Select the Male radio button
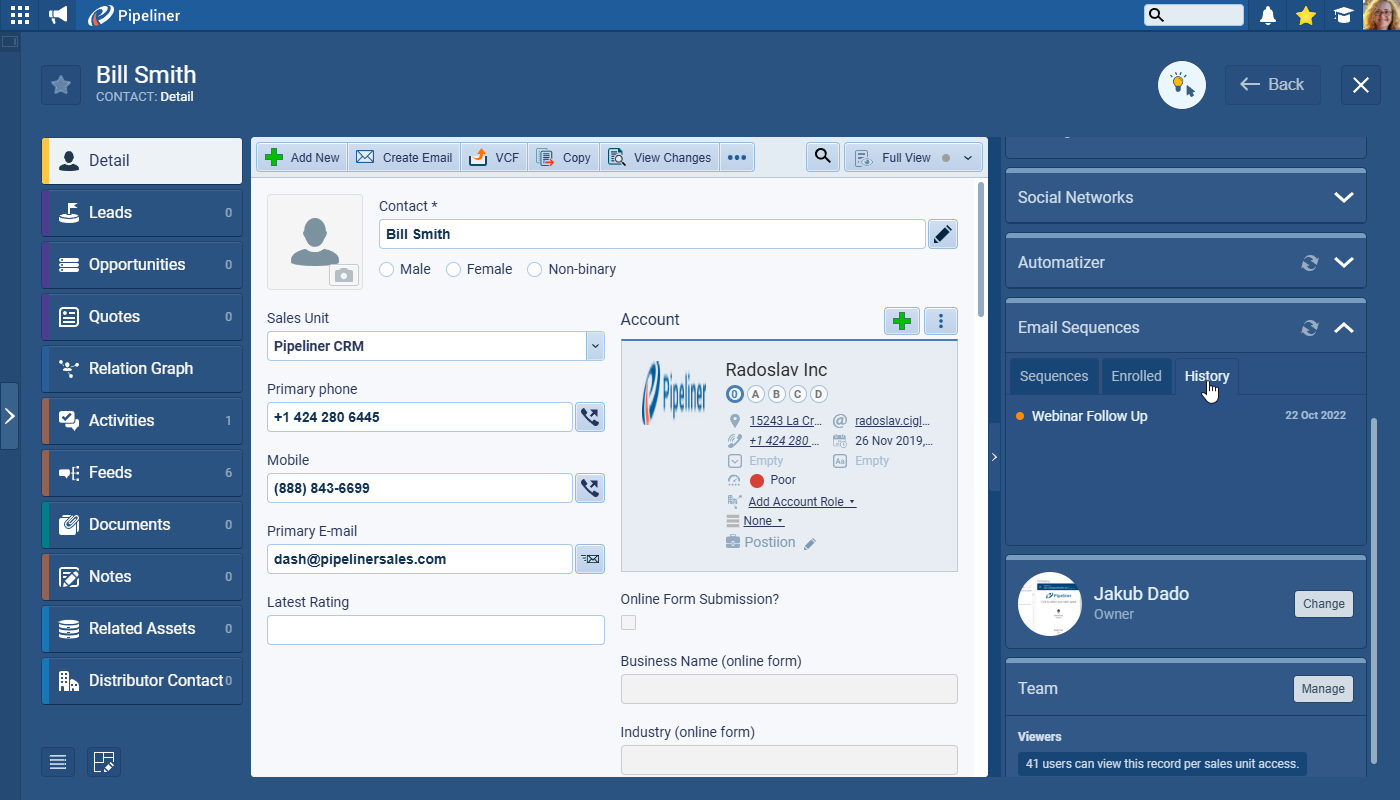This screenshot has width=1400, height=800. pos(387,269)
